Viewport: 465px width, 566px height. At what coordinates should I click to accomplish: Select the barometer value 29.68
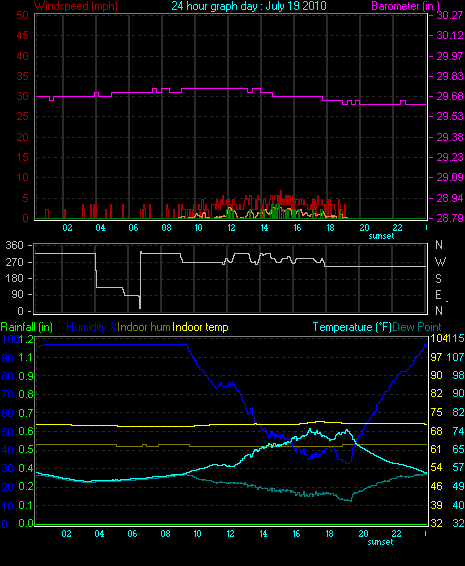tap(450, 96)
